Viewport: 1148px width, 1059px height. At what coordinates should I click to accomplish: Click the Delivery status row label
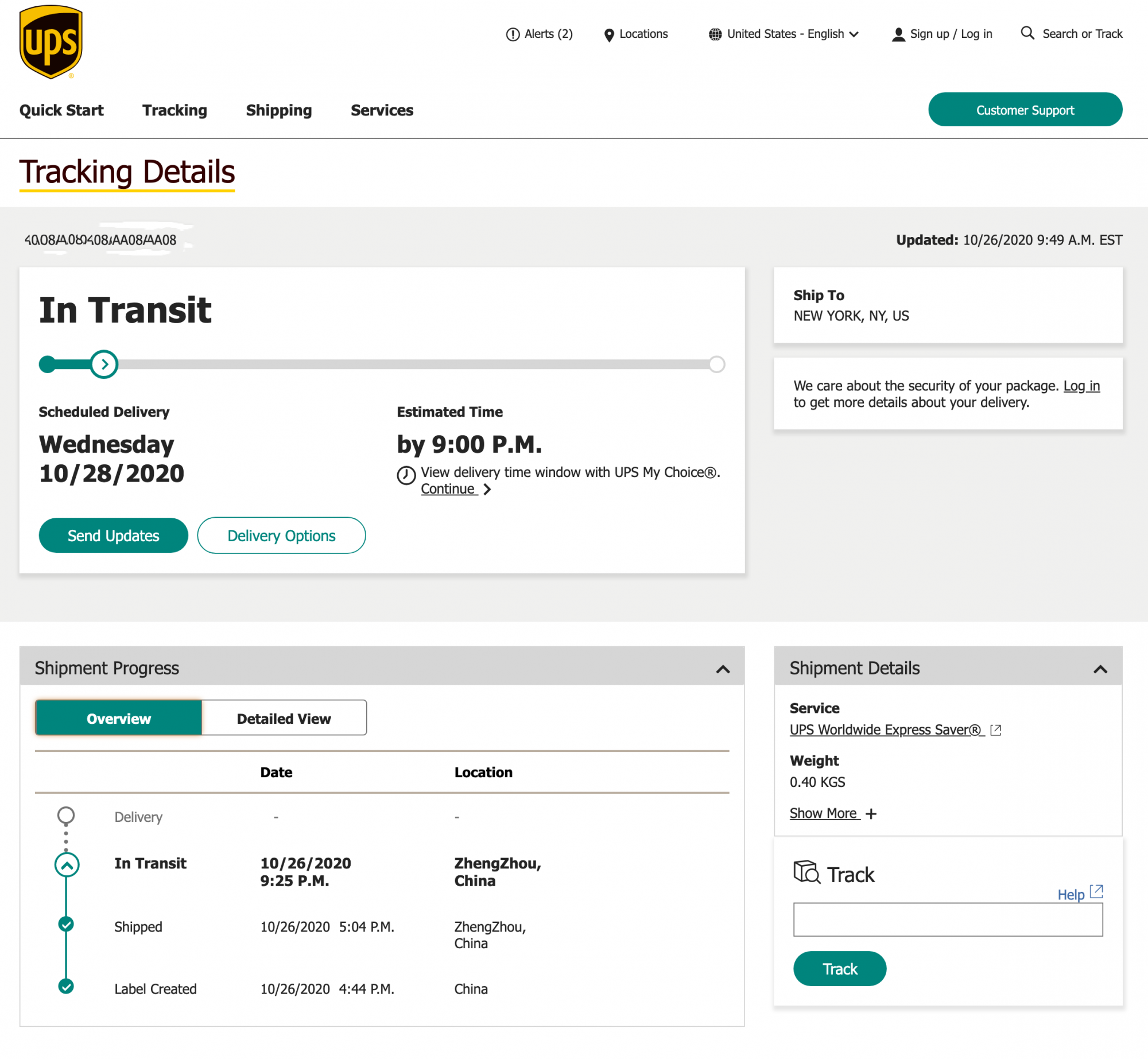coord(138,817)
